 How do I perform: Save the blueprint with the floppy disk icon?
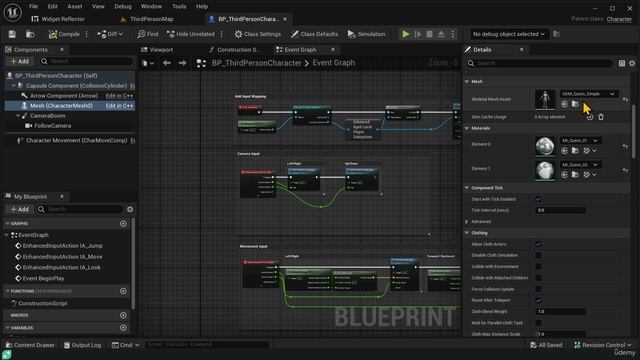[12, 34]
